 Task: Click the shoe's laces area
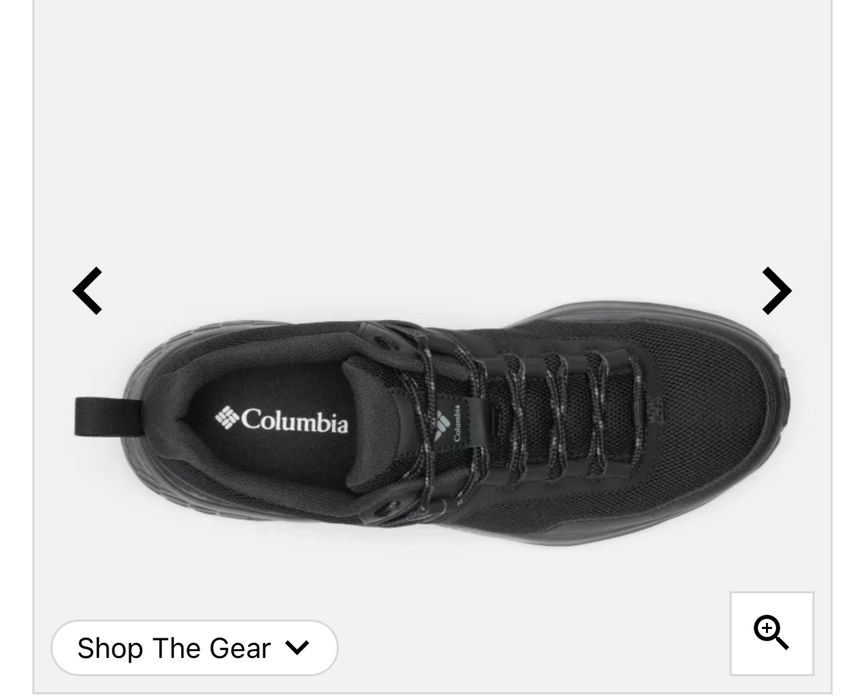[x=530, y=419]
